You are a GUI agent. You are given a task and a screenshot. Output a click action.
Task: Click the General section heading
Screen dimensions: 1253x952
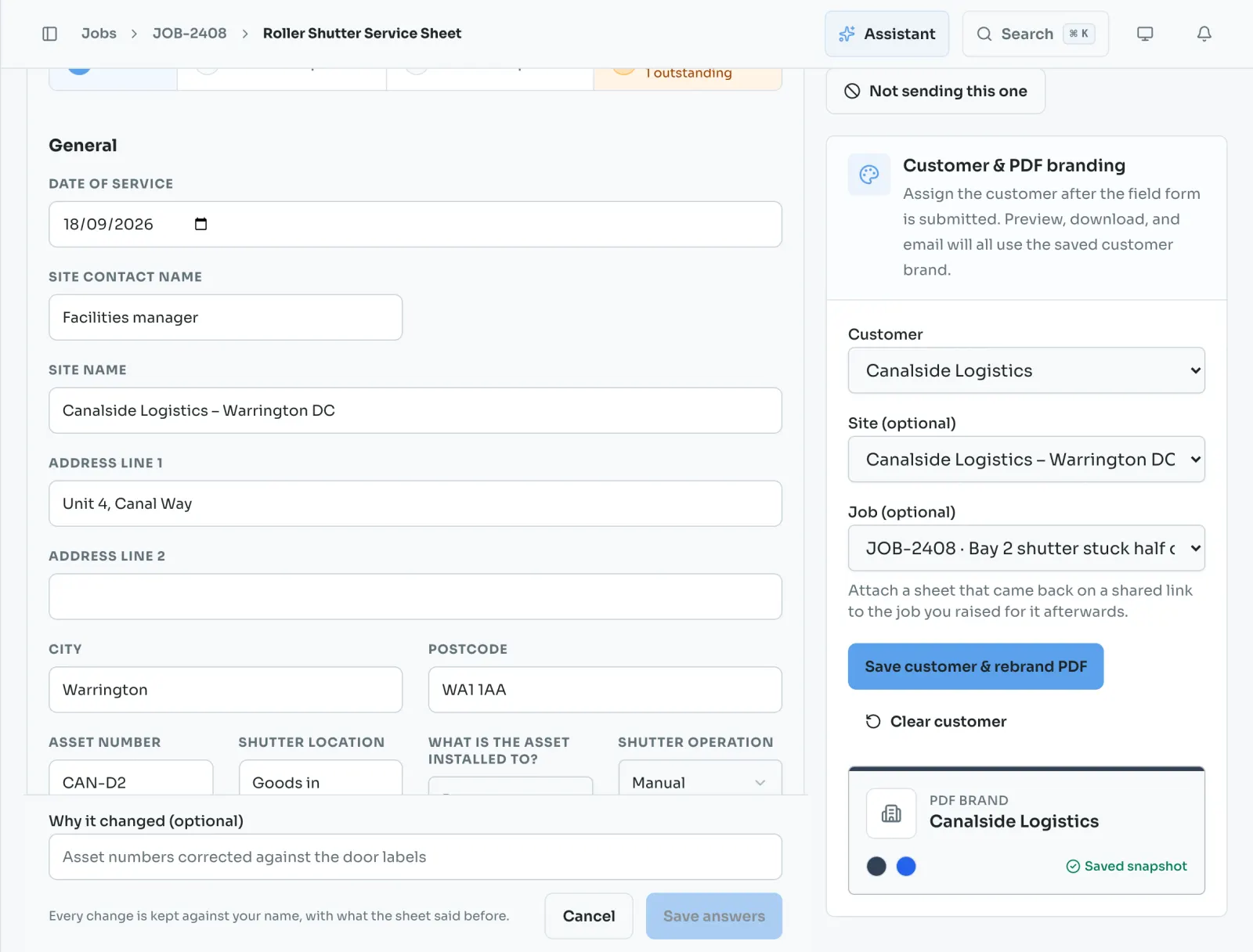coord(83,146)
